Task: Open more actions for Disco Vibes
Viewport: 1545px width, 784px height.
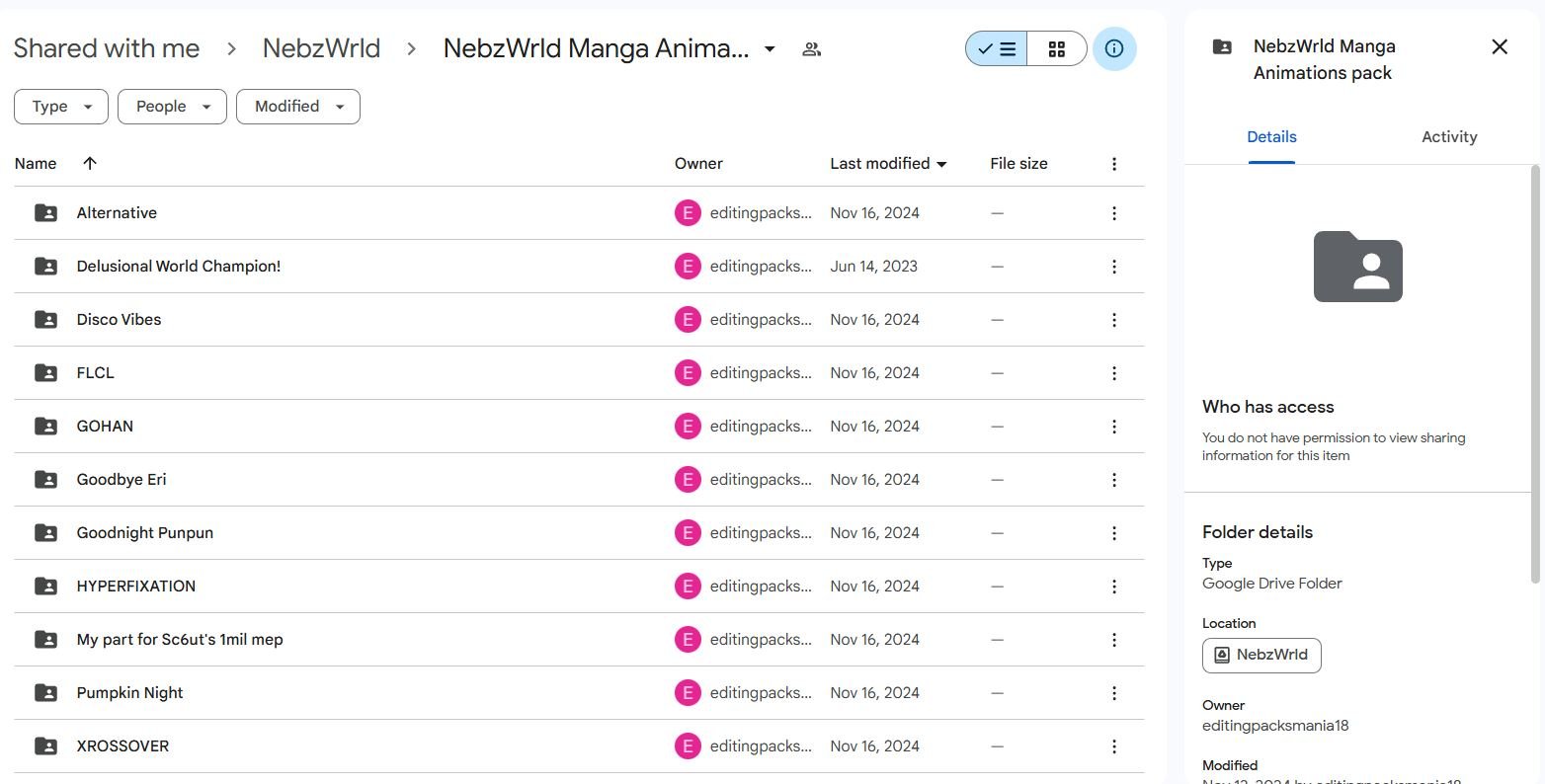Action: 1114,320
